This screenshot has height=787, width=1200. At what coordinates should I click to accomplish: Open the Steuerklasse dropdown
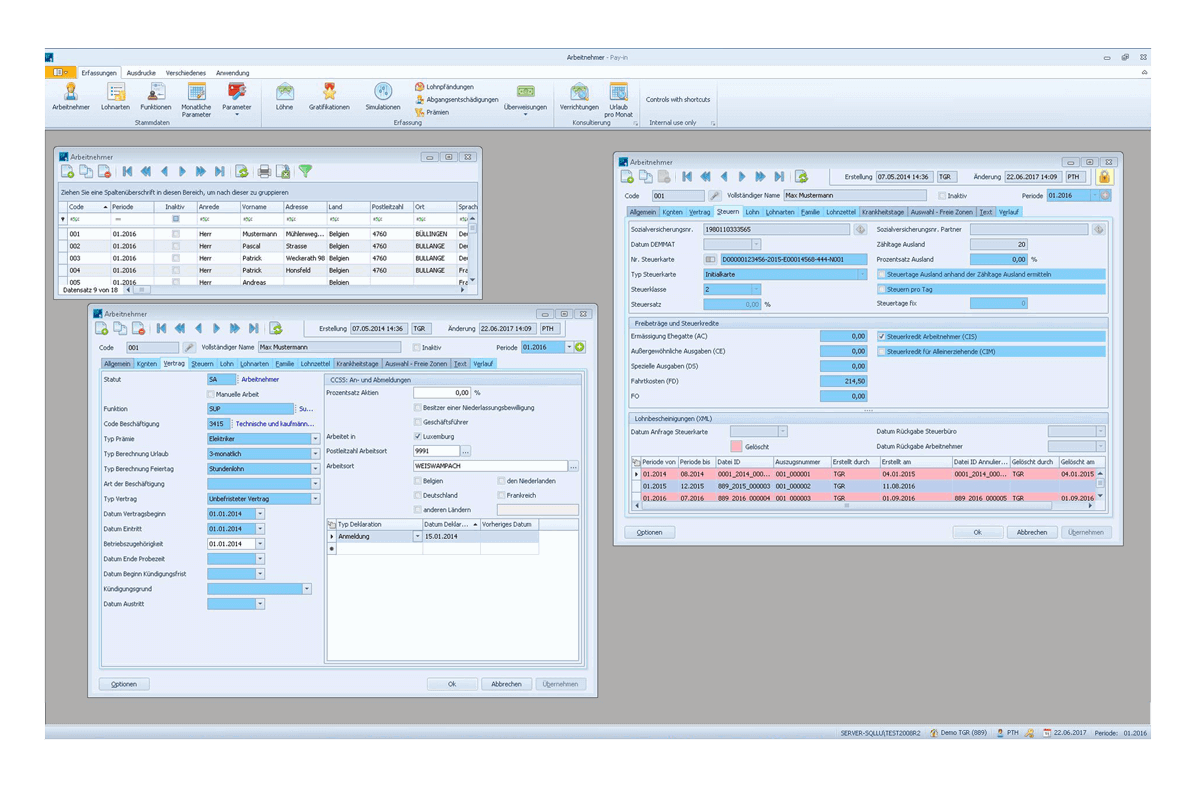(x=755, y=289)
